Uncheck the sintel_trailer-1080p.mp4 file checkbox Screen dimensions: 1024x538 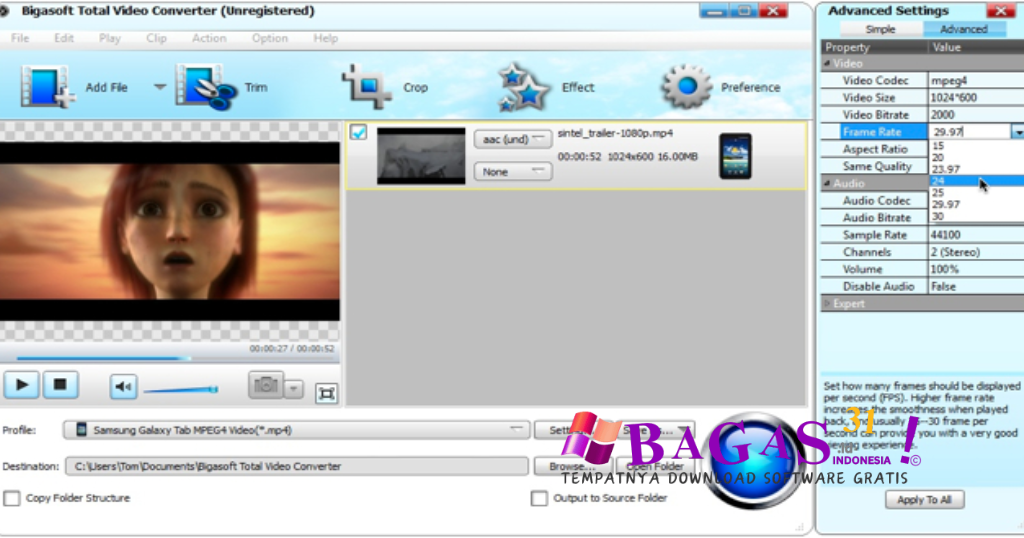click(x=359, y=133)
